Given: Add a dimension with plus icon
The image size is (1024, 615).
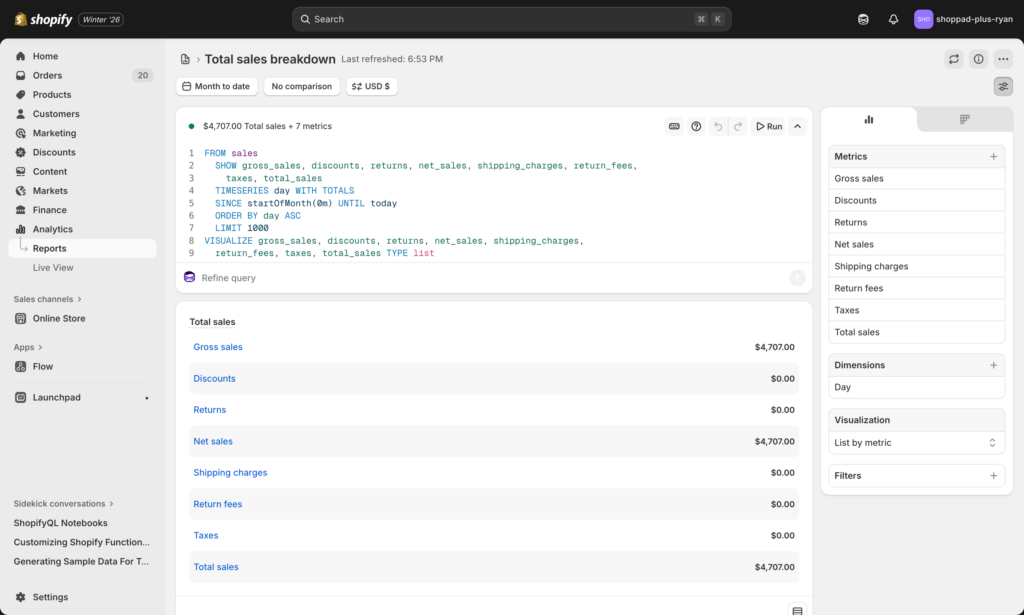Looking at the screenshot, I should click(993, 366).
